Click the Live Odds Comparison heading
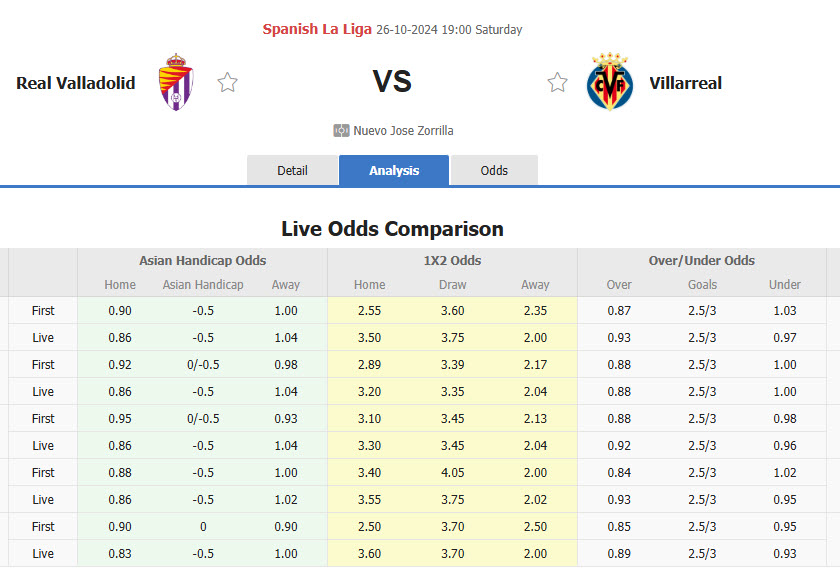 click(x=393, y=229)
